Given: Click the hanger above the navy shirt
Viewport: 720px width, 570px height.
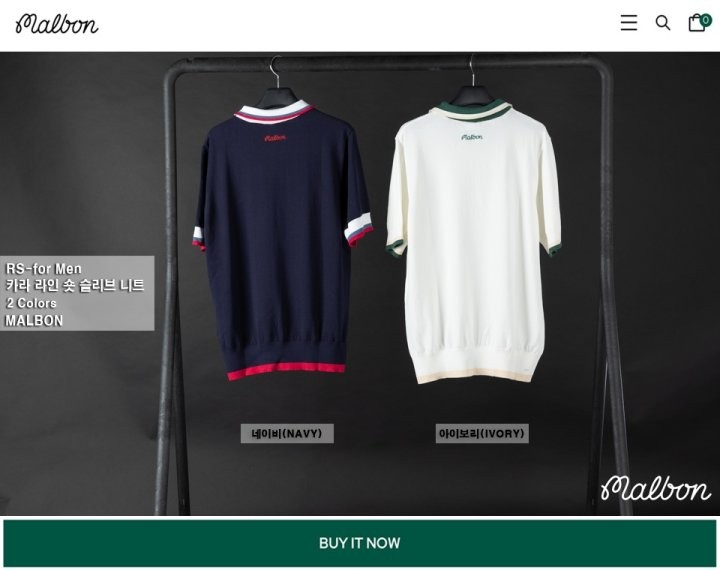Looking at the screenshot, I should click(x=278, y=80).
